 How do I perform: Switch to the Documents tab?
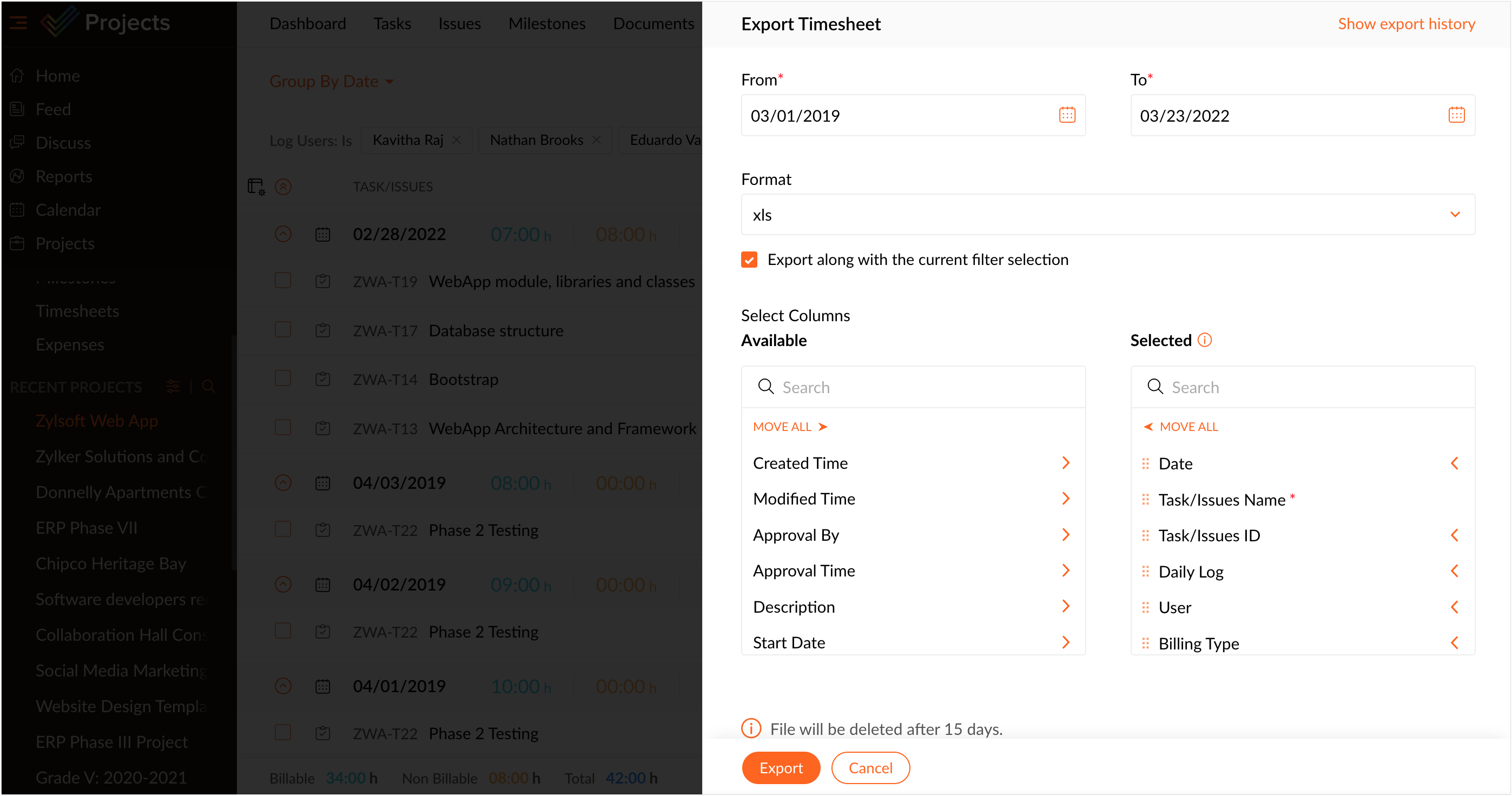(x=654, y=23)
